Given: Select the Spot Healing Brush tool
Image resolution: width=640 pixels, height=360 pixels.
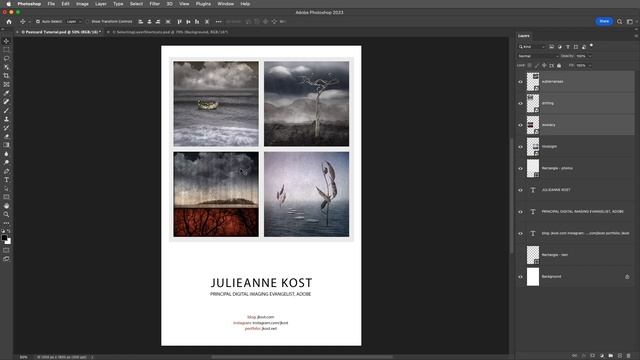Looking at the screenshot, I should coord(6,102).
